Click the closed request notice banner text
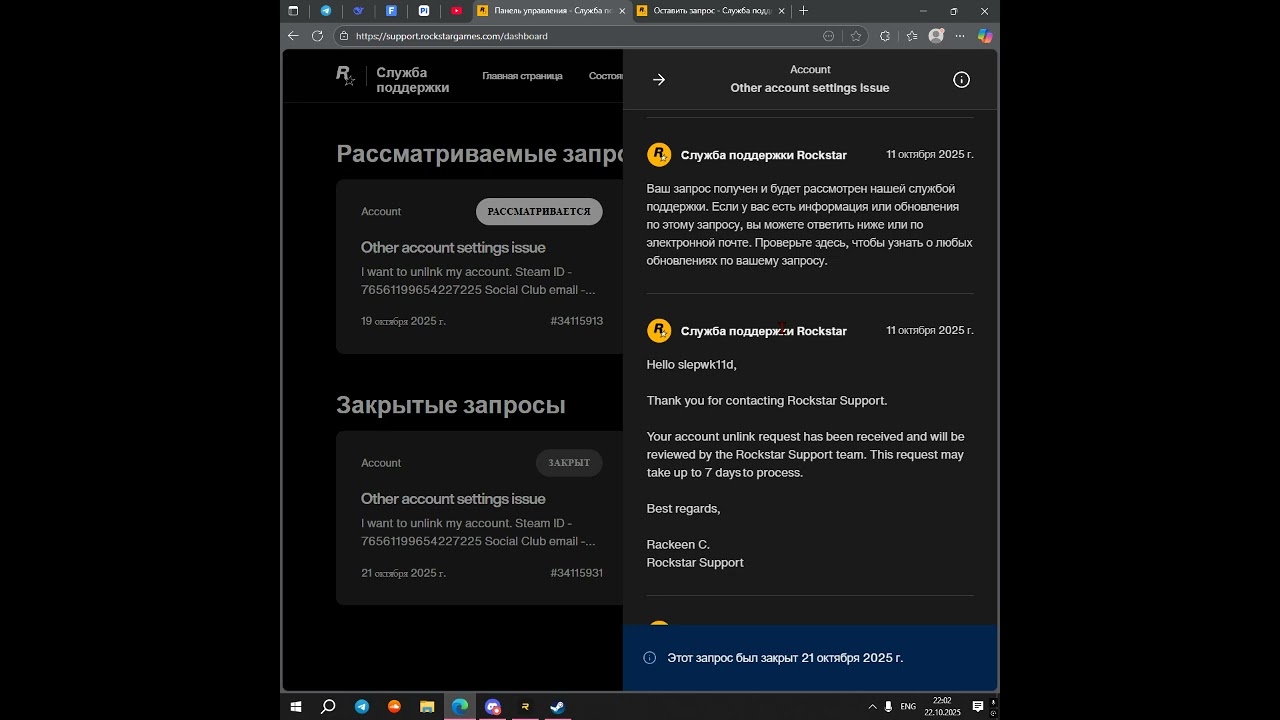1280x720 pixels. coord(785,658)
